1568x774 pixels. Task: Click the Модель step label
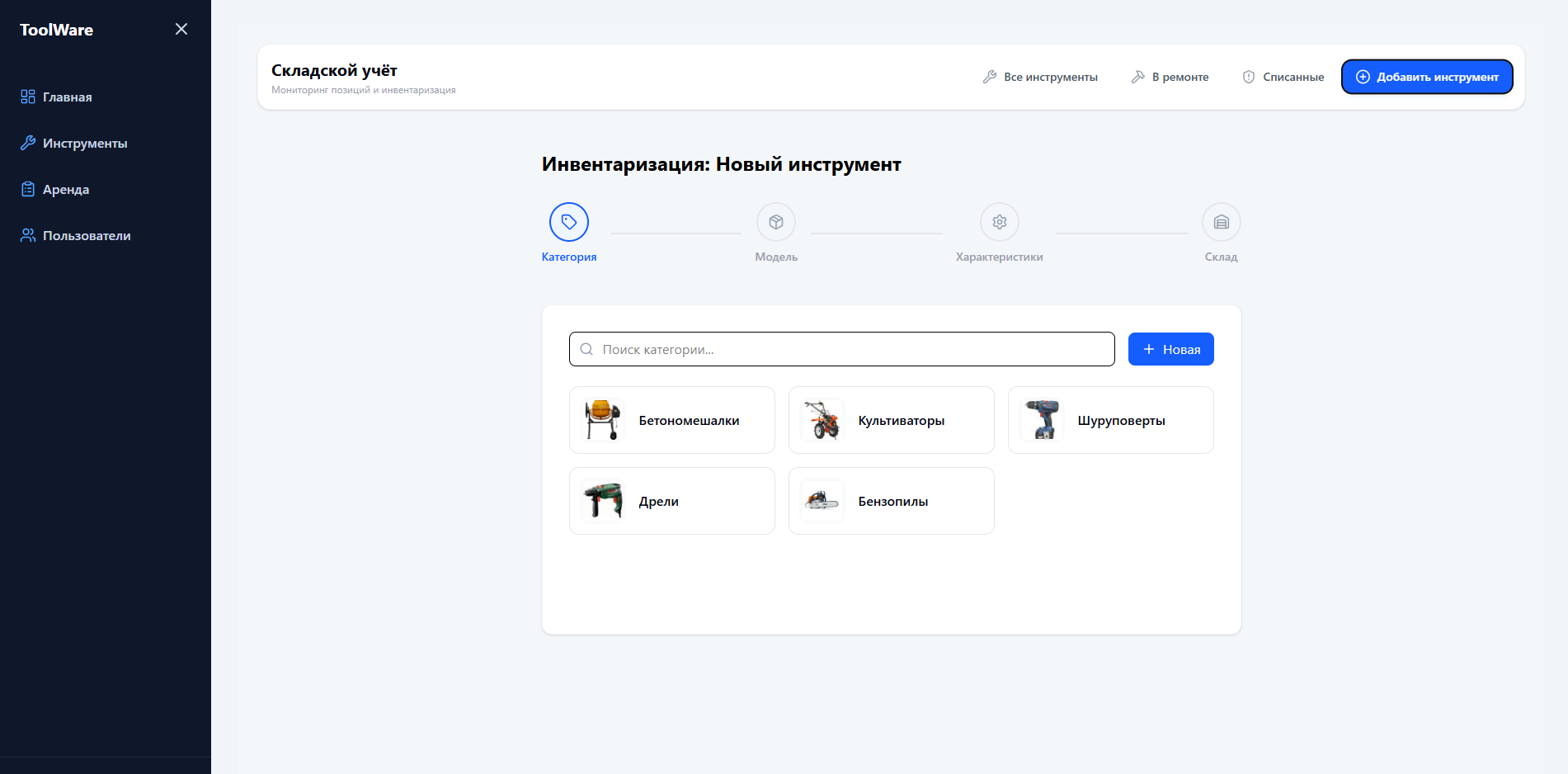[776, 257]
